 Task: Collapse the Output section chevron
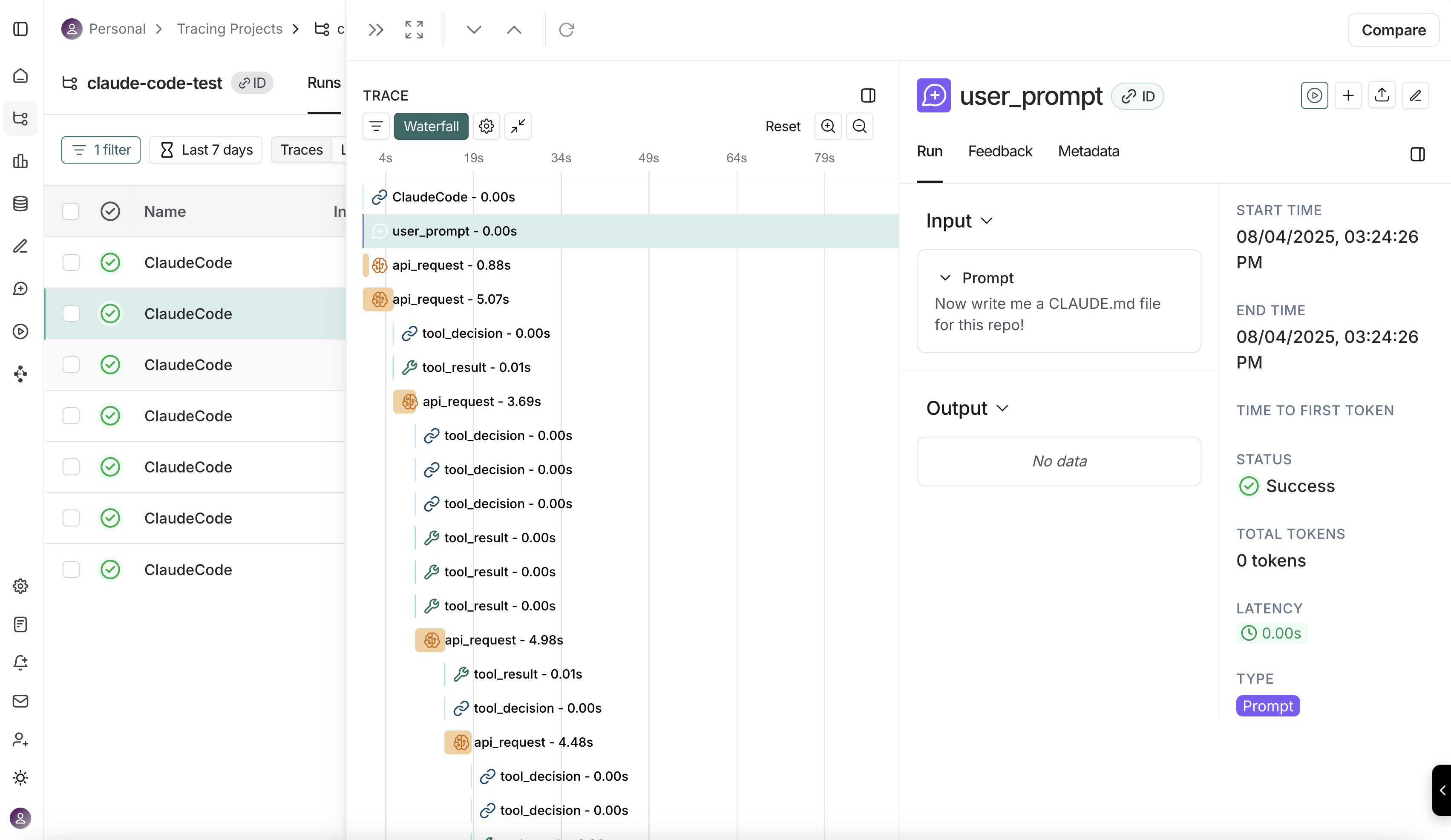tap(1002, 408)
